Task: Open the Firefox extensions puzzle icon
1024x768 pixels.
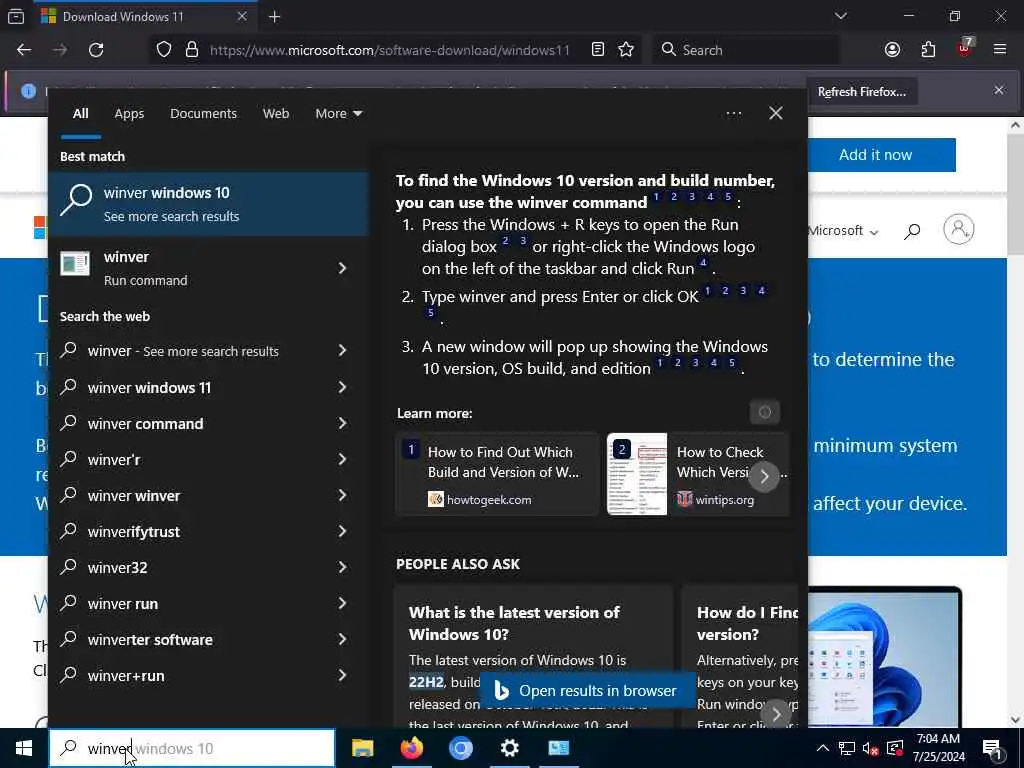Action: click(928, 50)
